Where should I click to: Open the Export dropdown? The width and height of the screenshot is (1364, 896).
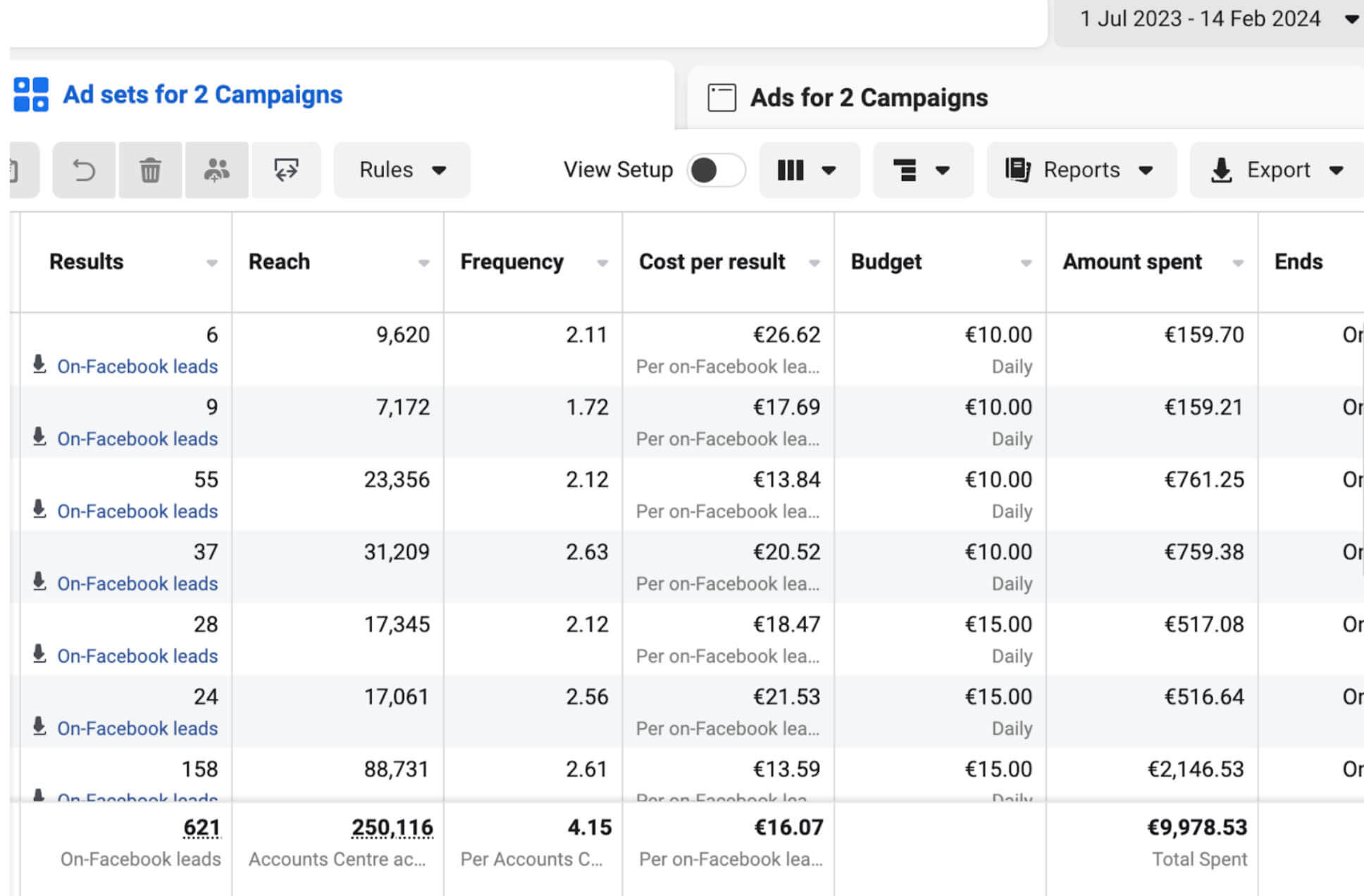coord(1277,170)
